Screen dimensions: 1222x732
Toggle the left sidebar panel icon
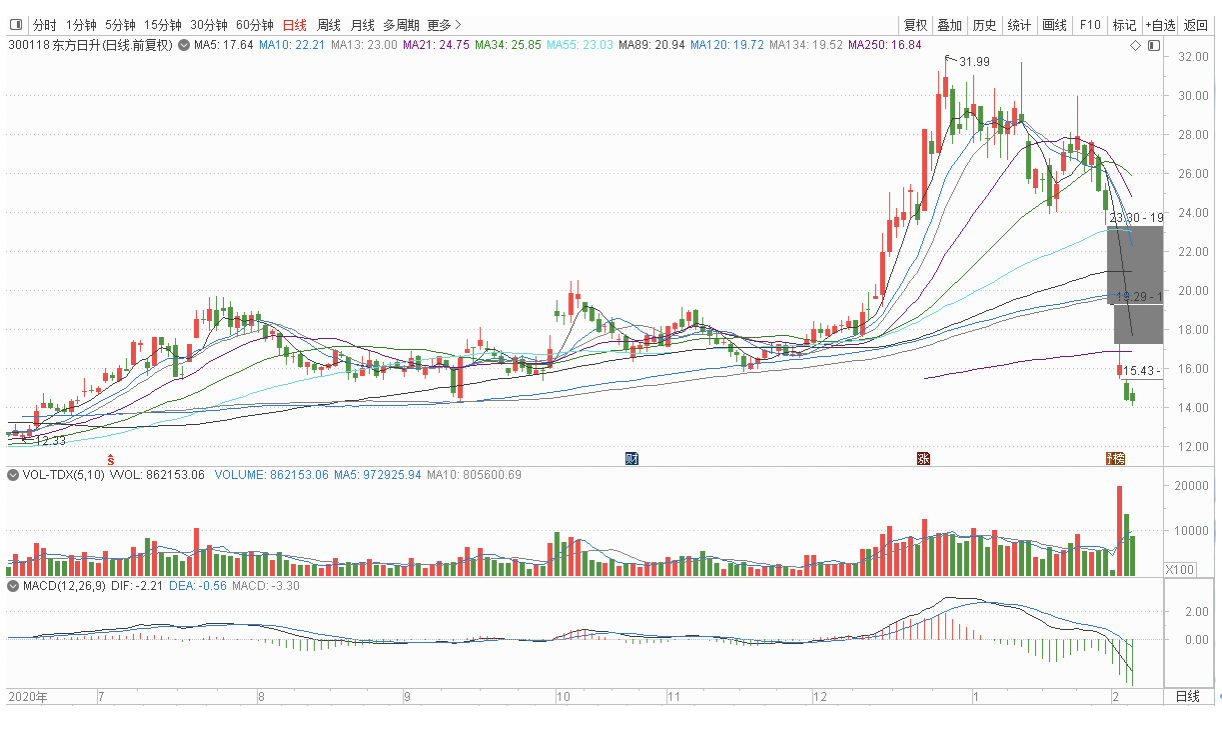pyautogui.click(x=15, y=25)
